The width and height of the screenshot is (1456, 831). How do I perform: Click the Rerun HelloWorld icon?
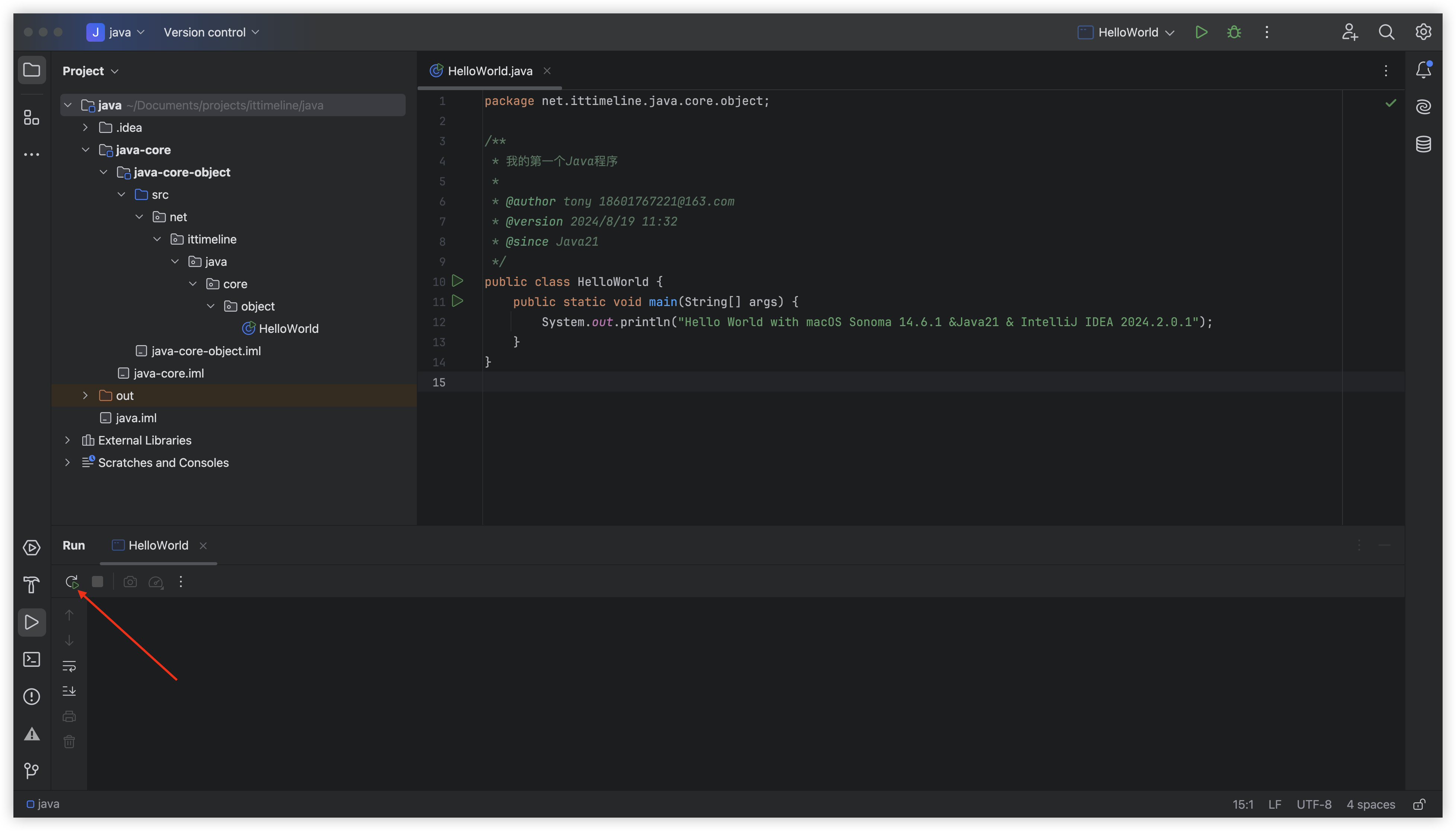pyautogui.click(x=71, y=582)
